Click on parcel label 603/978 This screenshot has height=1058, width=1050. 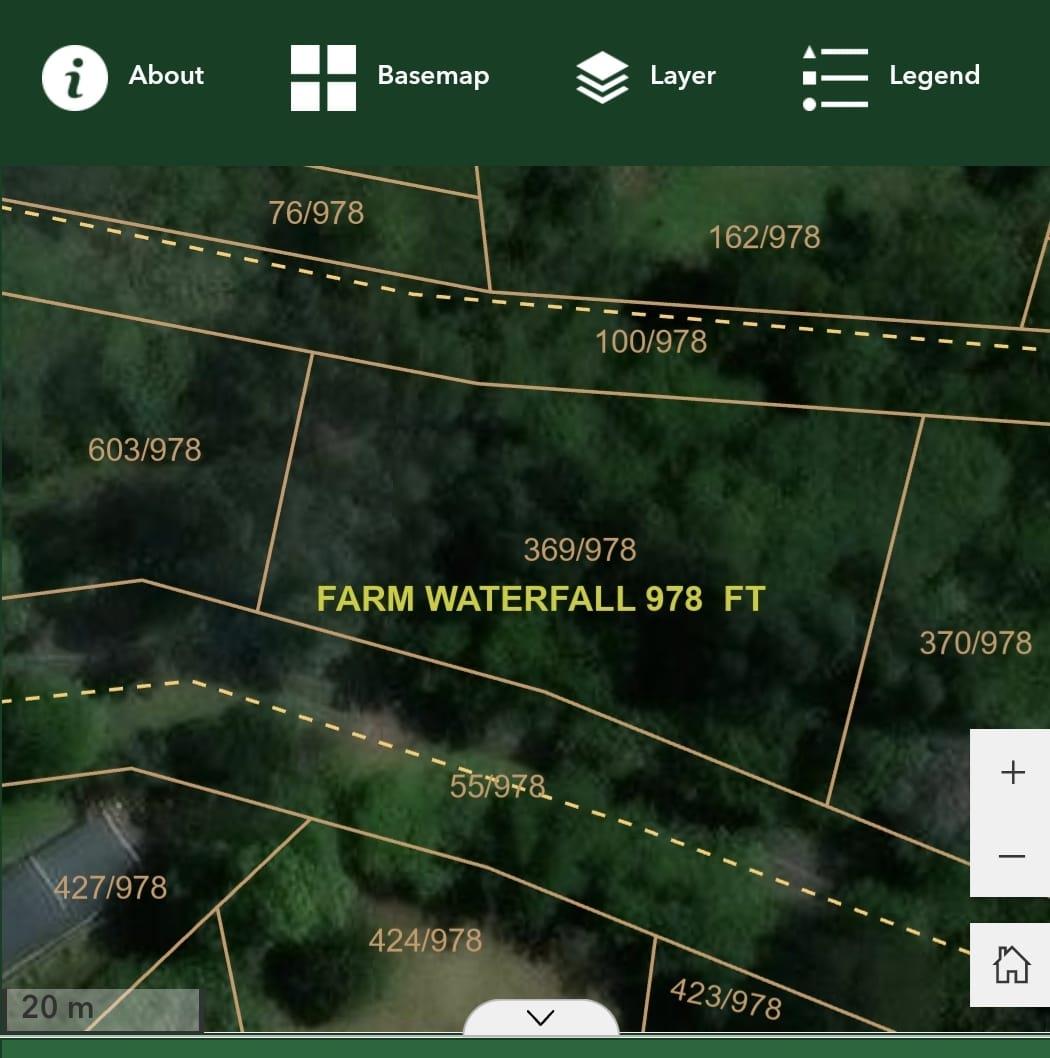(145, 450)
